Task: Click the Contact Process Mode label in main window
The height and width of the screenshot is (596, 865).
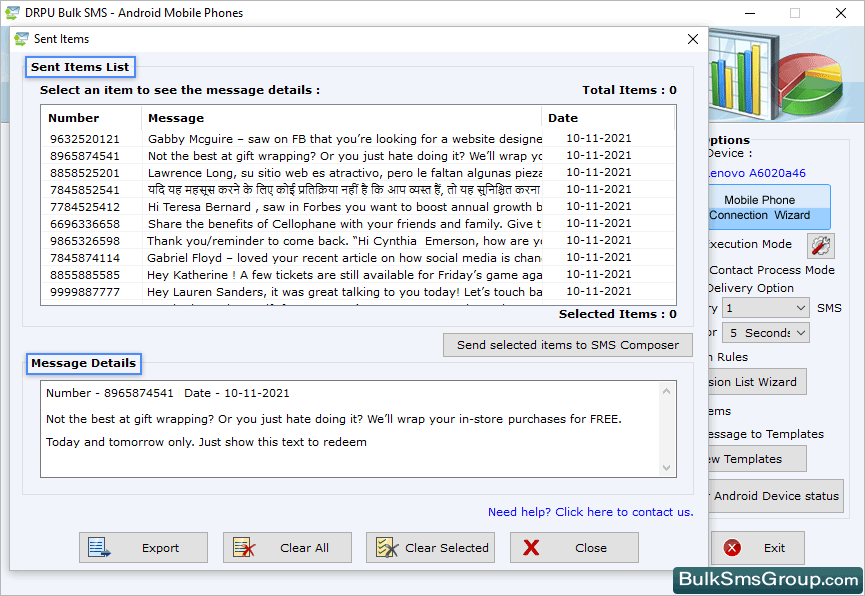Action: 772,270
